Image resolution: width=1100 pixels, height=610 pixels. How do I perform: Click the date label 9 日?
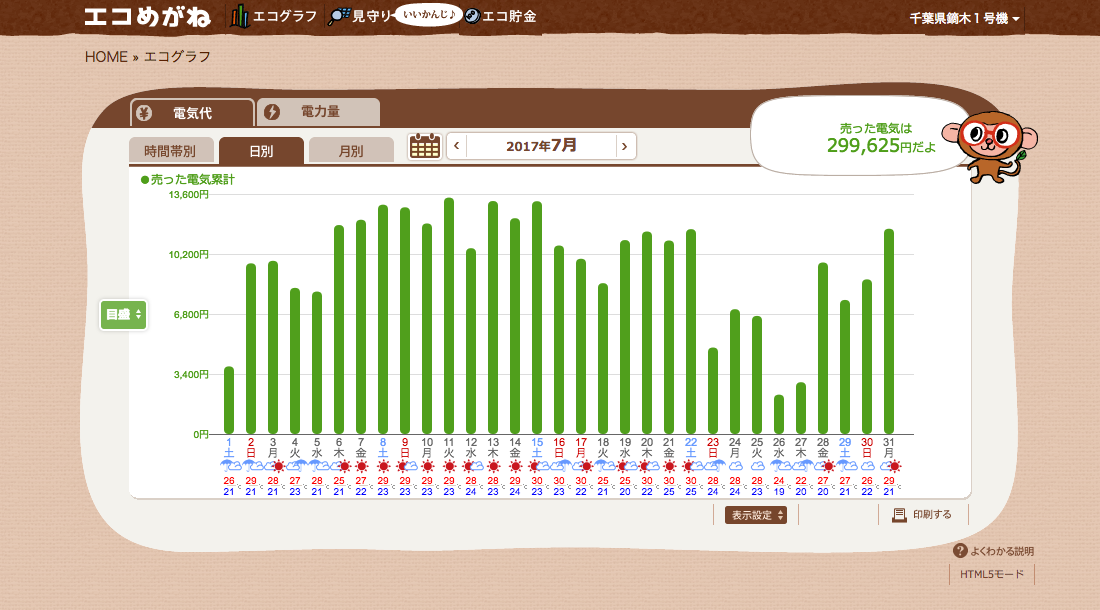pos(405,448)
